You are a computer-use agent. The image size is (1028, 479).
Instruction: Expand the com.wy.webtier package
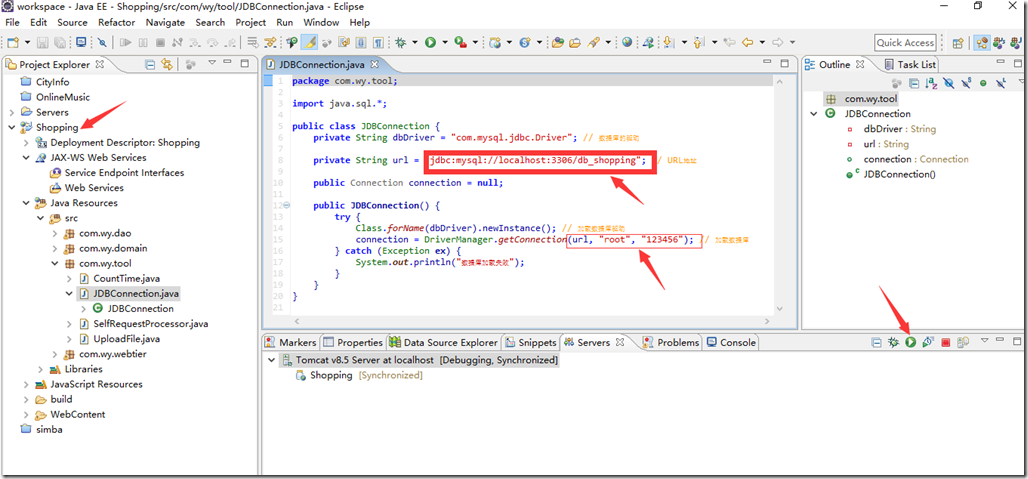pos(55,354)
